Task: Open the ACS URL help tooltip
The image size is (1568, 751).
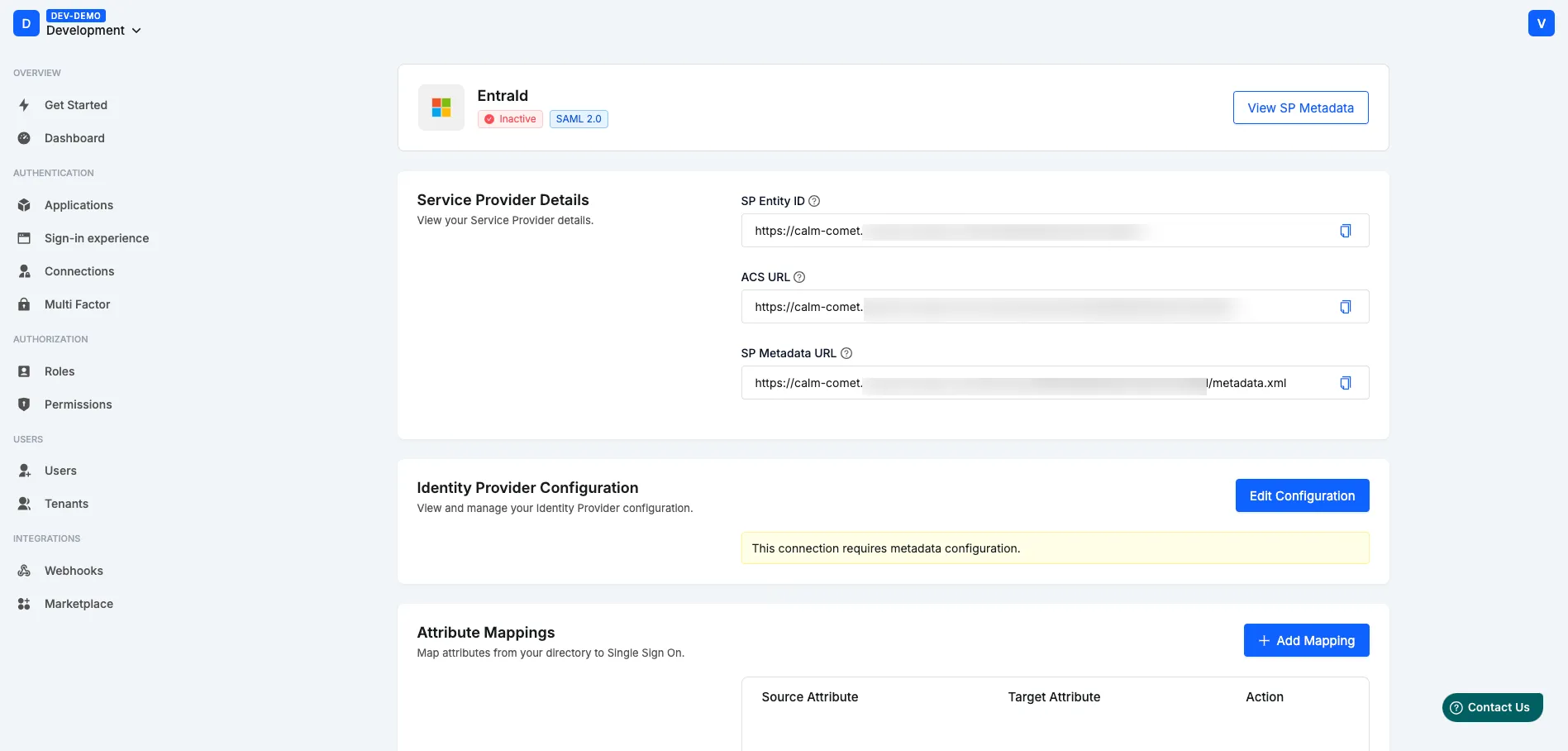Action: [x=799, y=276]
